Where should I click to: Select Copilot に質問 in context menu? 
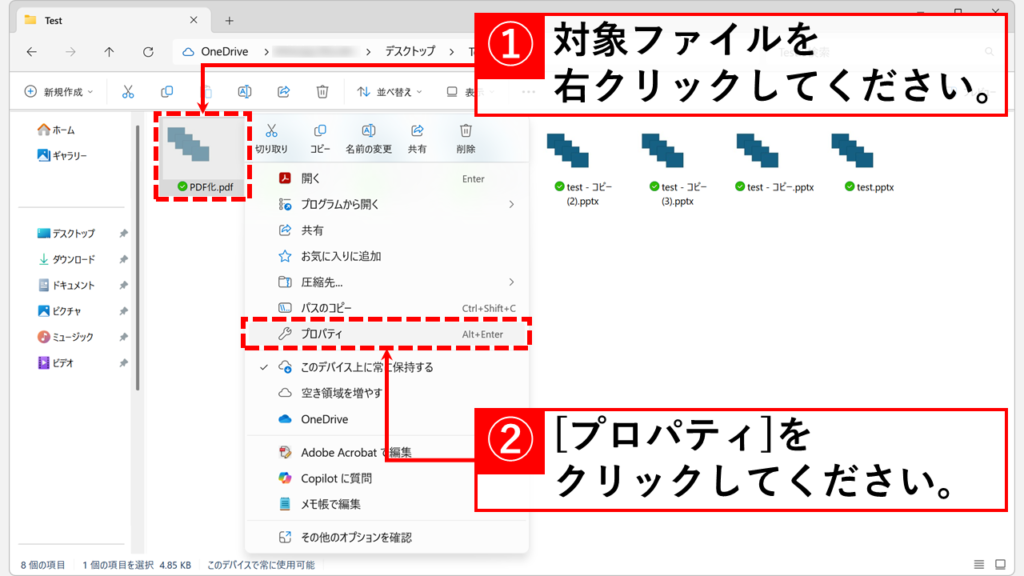coord(387,478)
